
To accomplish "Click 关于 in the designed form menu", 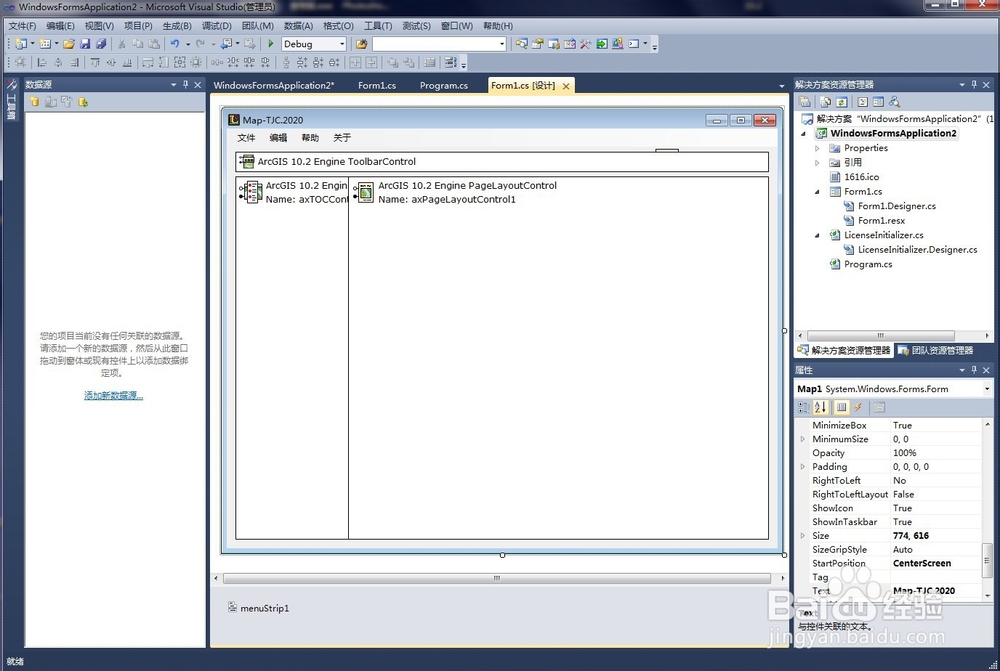I will tap(342, 138).
